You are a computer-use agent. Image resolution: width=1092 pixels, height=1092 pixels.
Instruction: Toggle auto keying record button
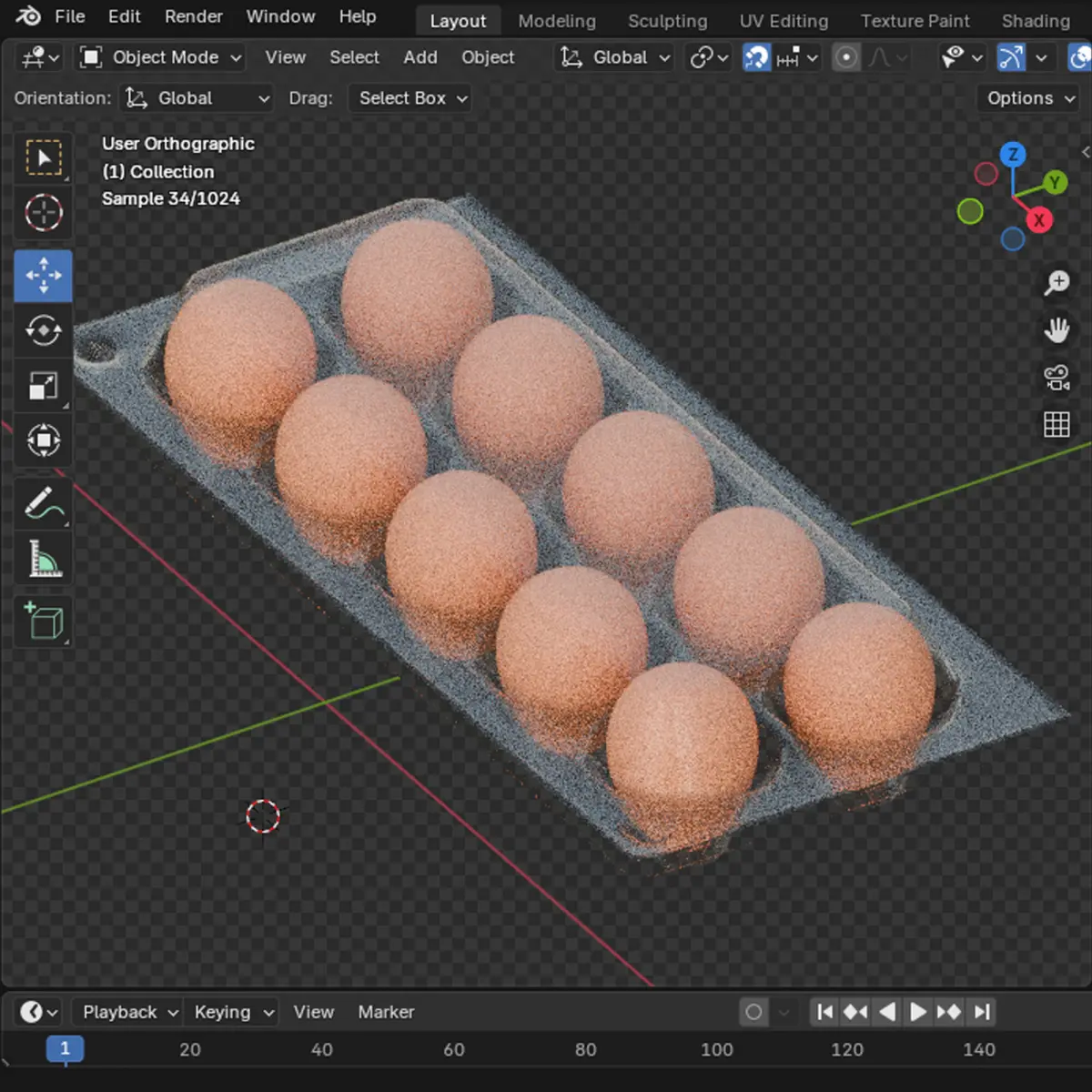click(753, 1012)
